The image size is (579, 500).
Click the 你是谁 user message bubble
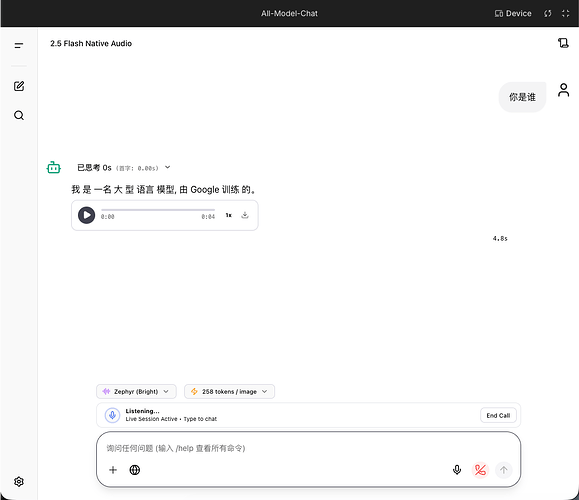[x=522, y=97]
